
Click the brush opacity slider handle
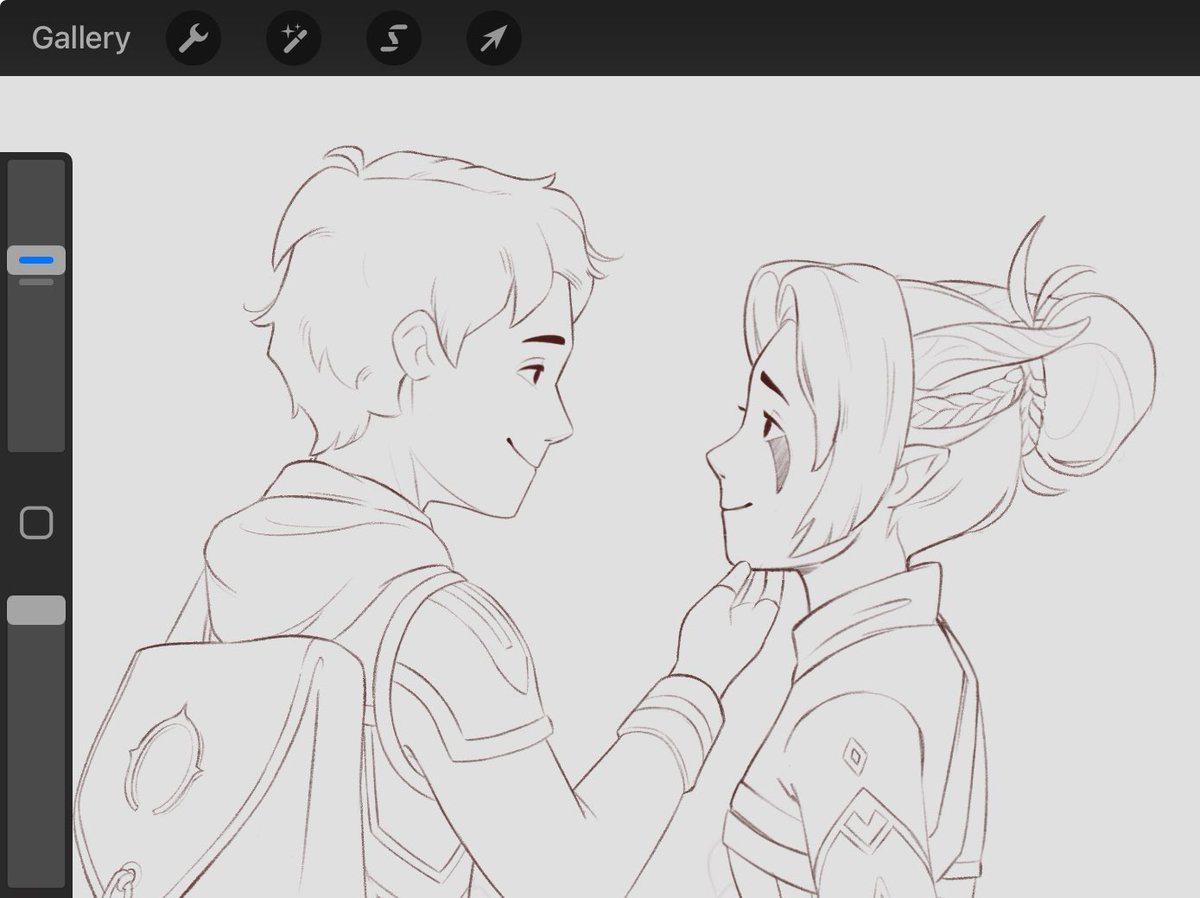36,610
